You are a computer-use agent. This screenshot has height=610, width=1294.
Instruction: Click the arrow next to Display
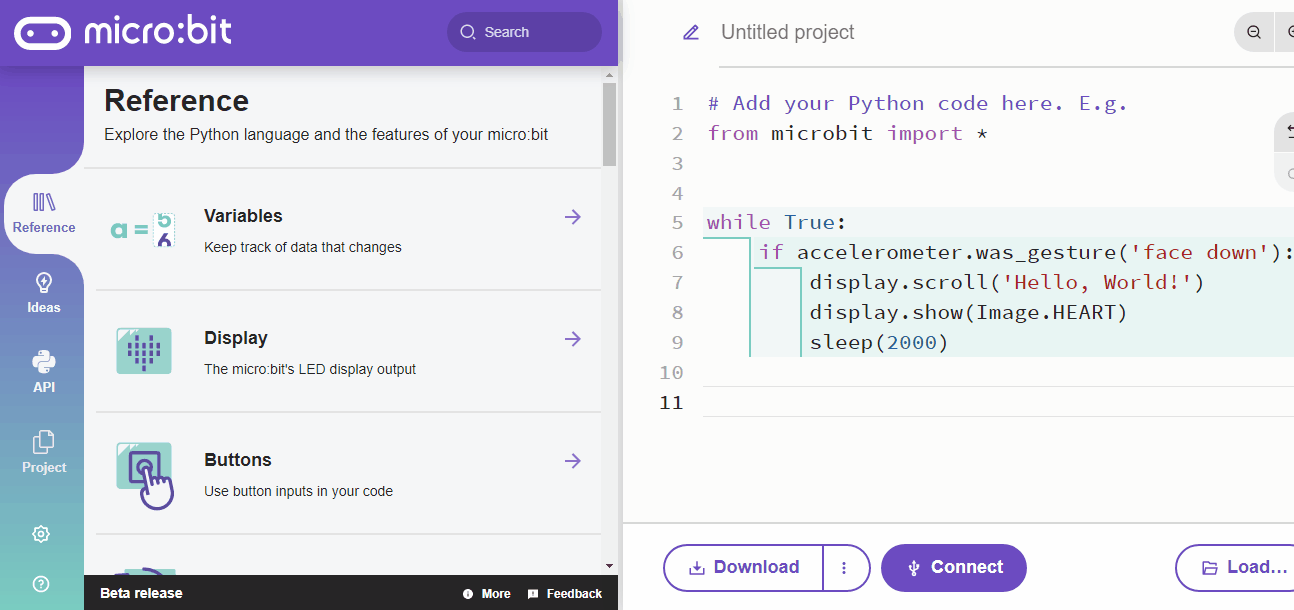(x=573, y=339)
